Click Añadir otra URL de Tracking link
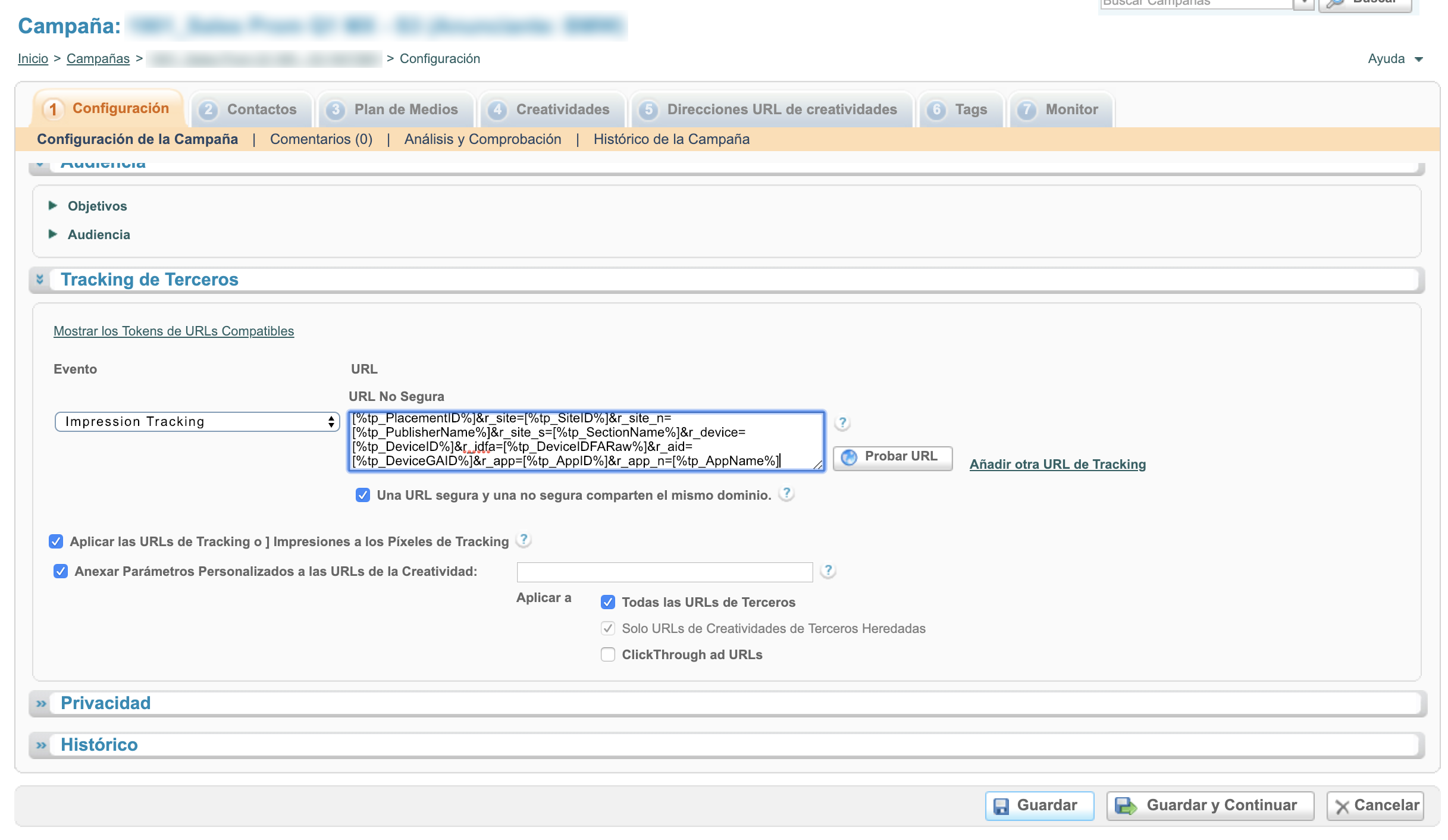The image size is (1448, 840). tap(1058, 465)
